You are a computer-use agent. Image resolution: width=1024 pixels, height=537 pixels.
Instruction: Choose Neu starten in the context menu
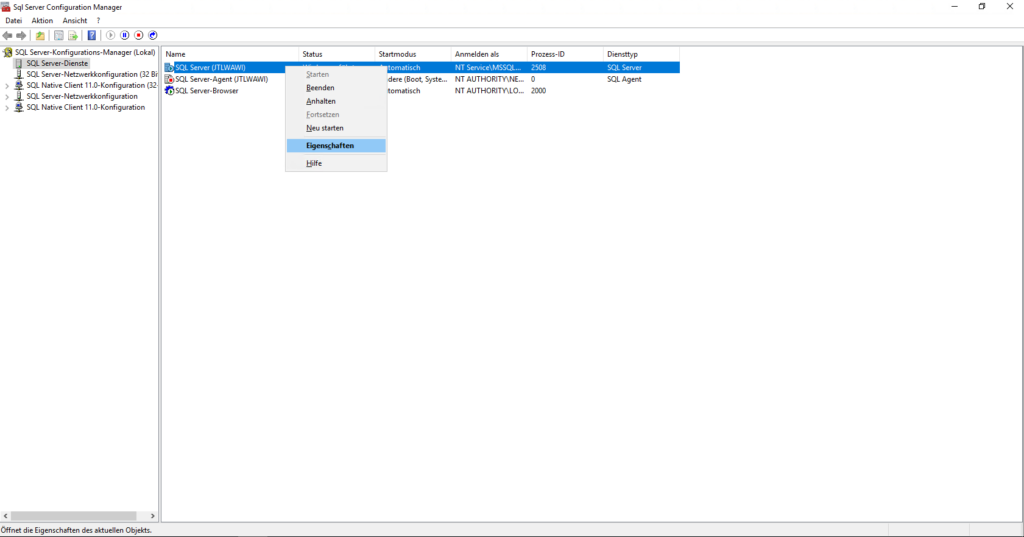(336, 128)
